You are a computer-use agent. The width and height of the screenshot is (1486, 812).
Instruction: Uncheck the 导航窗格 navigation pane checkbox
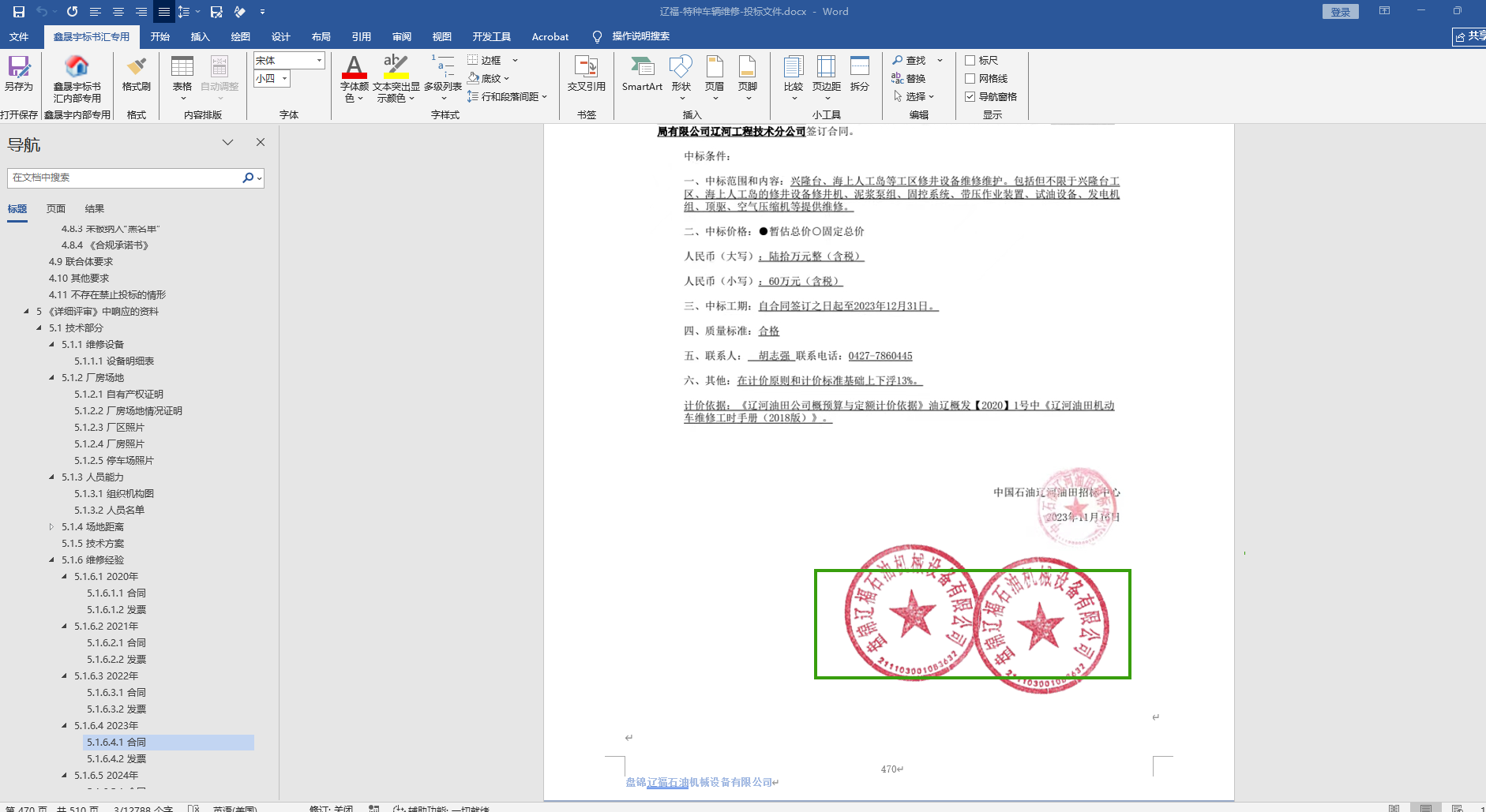point(970,96)
